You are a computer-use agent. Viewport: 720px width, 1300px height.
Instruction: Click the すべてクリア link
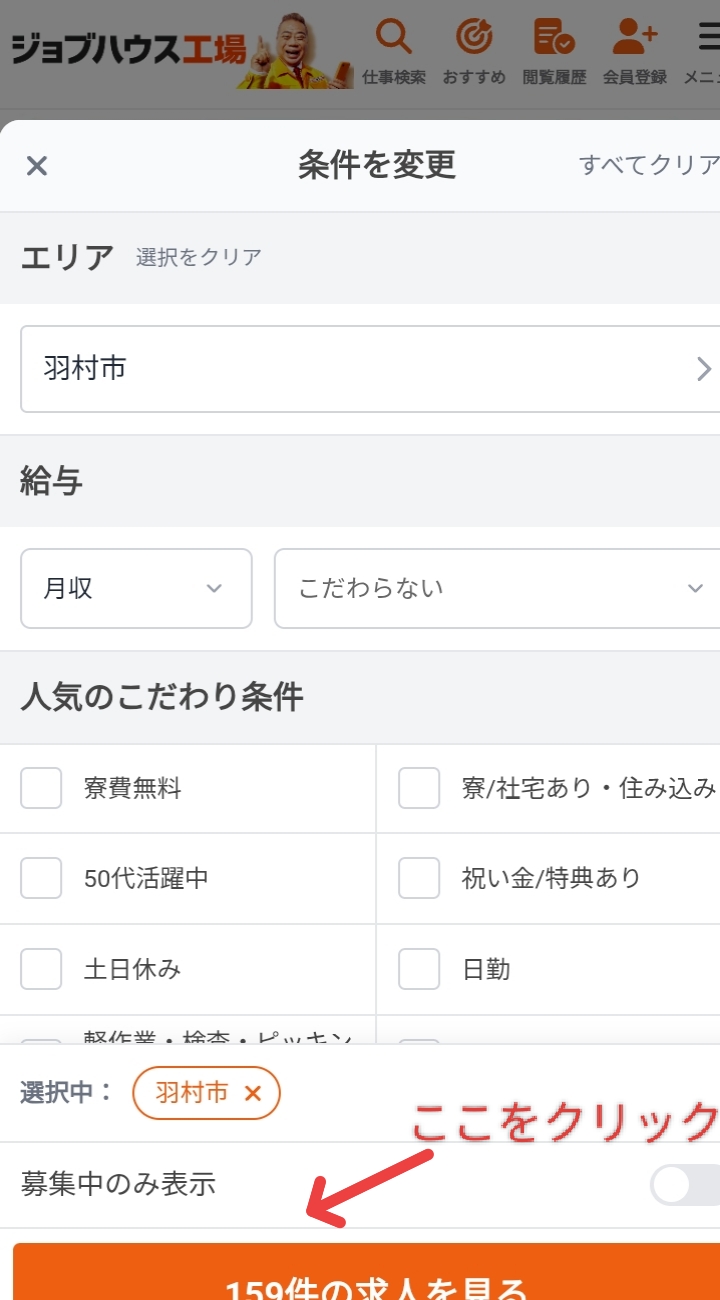point(649,165)
